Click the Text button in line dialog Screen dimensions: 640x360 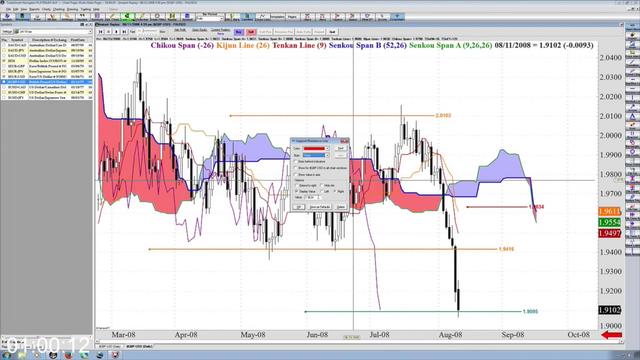point(341,149)
